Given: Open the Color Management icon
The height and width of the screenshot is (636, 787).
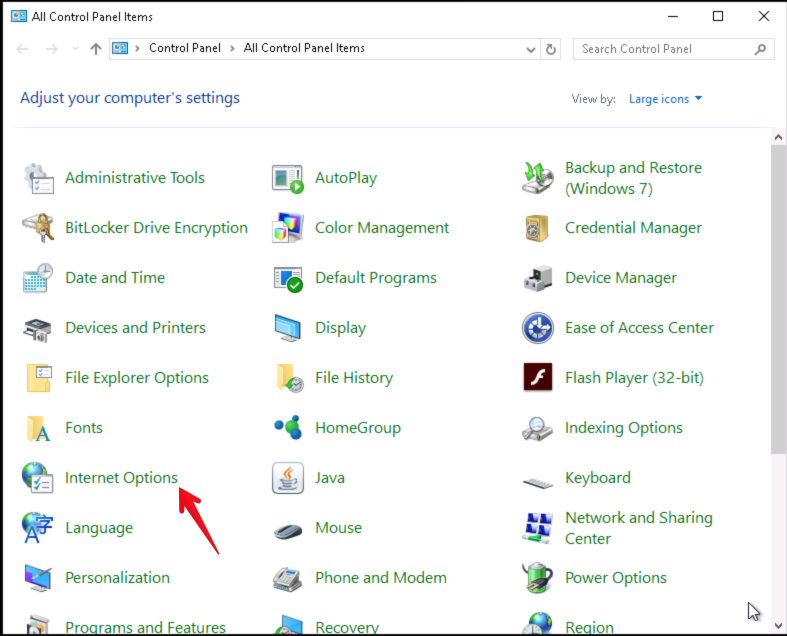Looking at the screenshot, I should 288,228.
